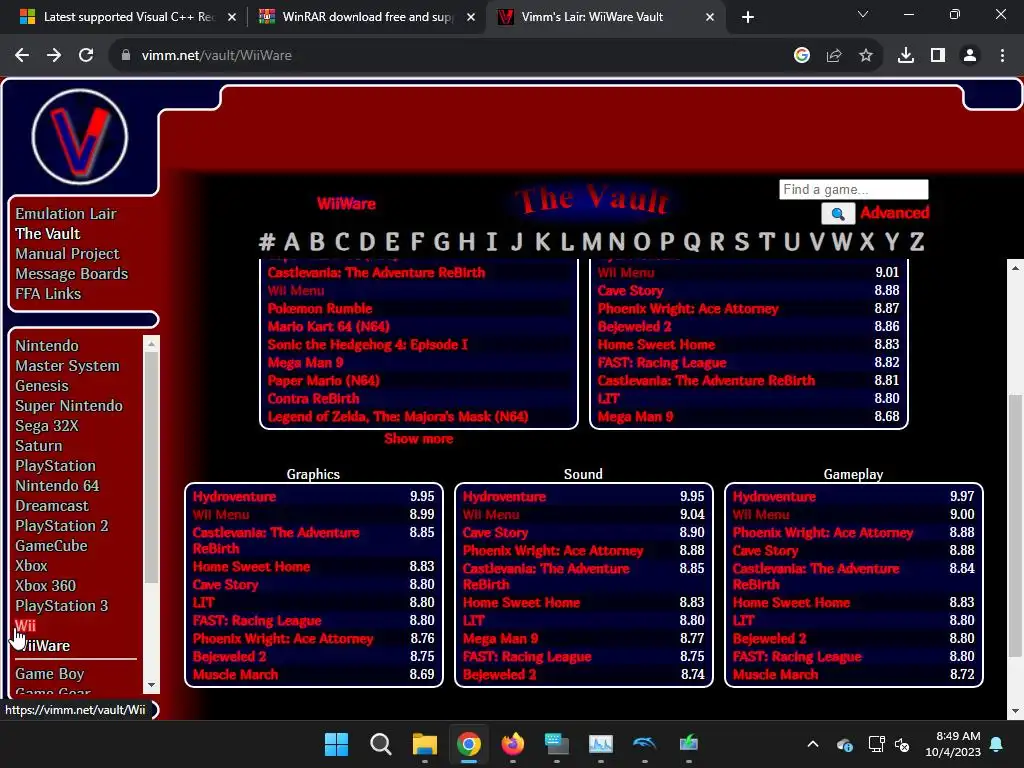Click the page vertical scrollbar thumb
The height and width of the screenshot is (768, 1024).
(x=1015, y=526)
